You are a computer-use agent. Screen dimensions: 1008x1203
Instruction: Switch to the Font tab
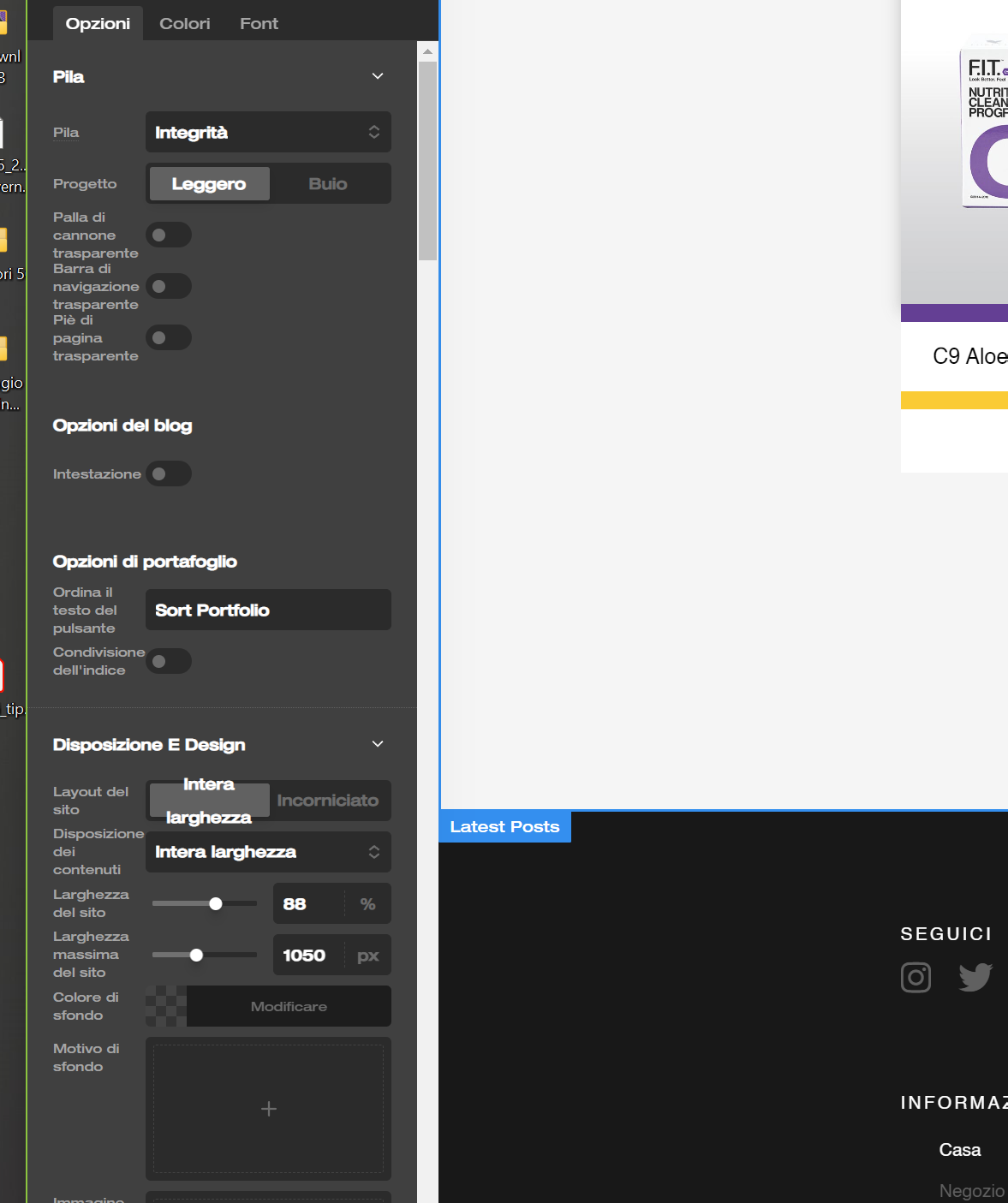coord(259,23)
